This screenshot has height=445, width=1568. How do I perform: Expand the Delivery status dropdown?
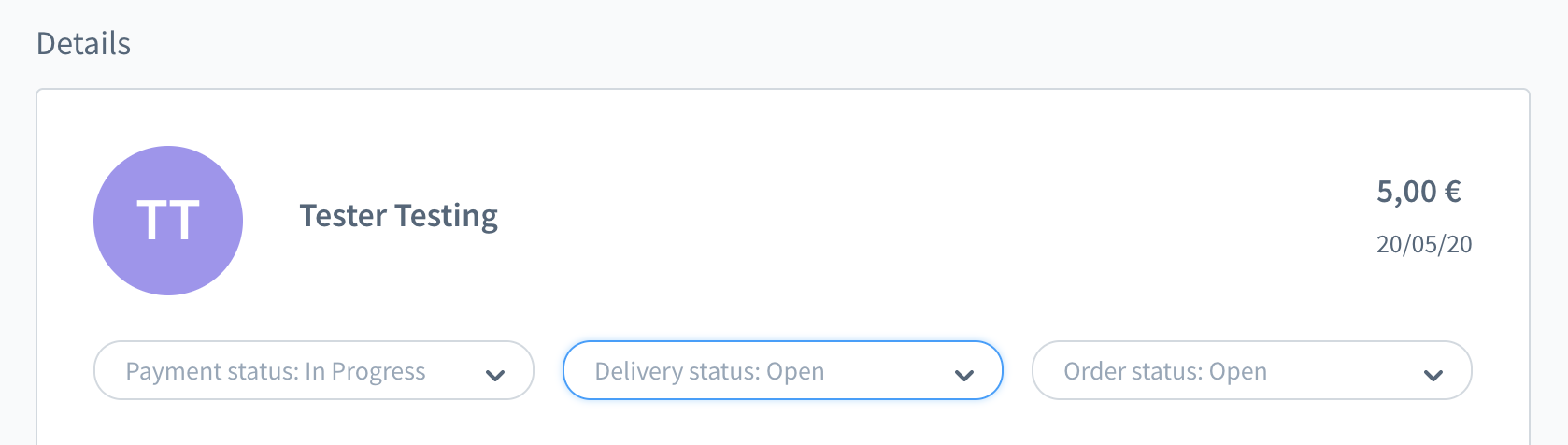[782, 371]
